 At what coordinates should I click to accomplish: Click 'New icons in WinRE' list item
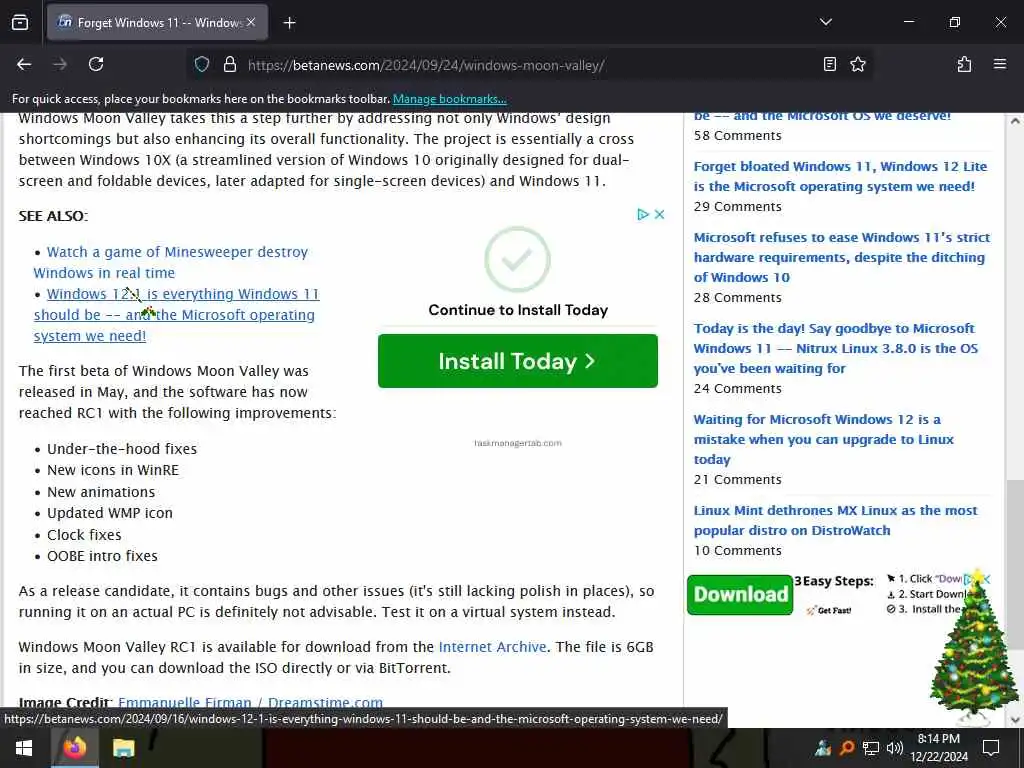(113, 470)
